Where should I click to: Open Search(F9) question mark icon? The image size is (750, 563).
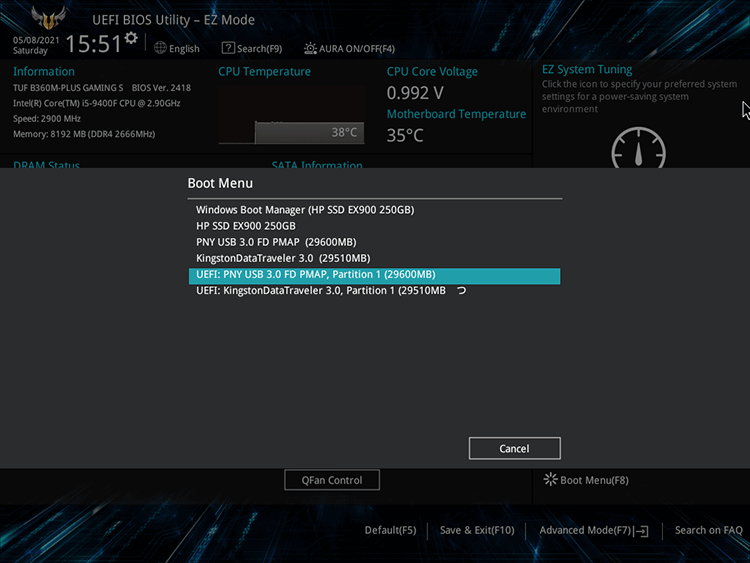pyautogui.click(x=228, y=48)
